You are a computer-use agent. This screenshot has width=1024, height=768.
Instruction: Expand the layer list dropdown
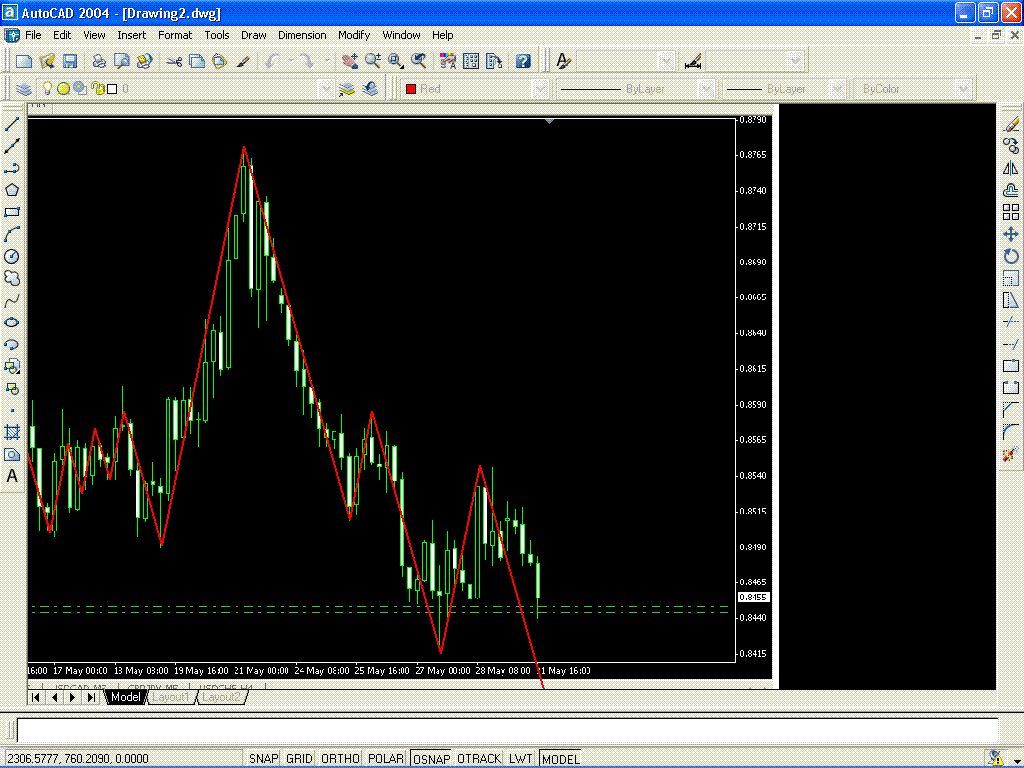click(x=325, y=89)
